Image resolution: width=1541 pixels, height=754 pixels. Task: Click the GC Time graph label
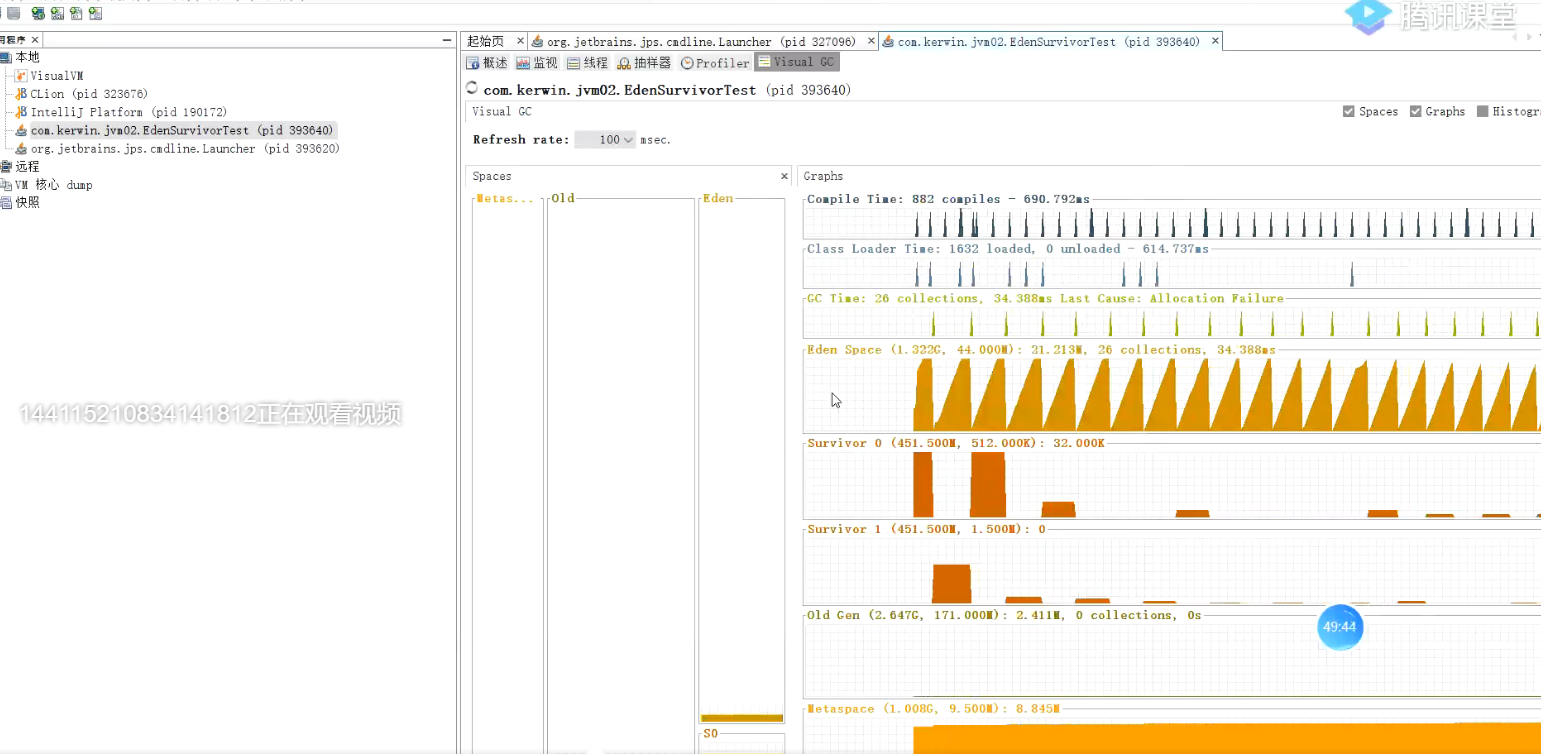[1045, 299]
